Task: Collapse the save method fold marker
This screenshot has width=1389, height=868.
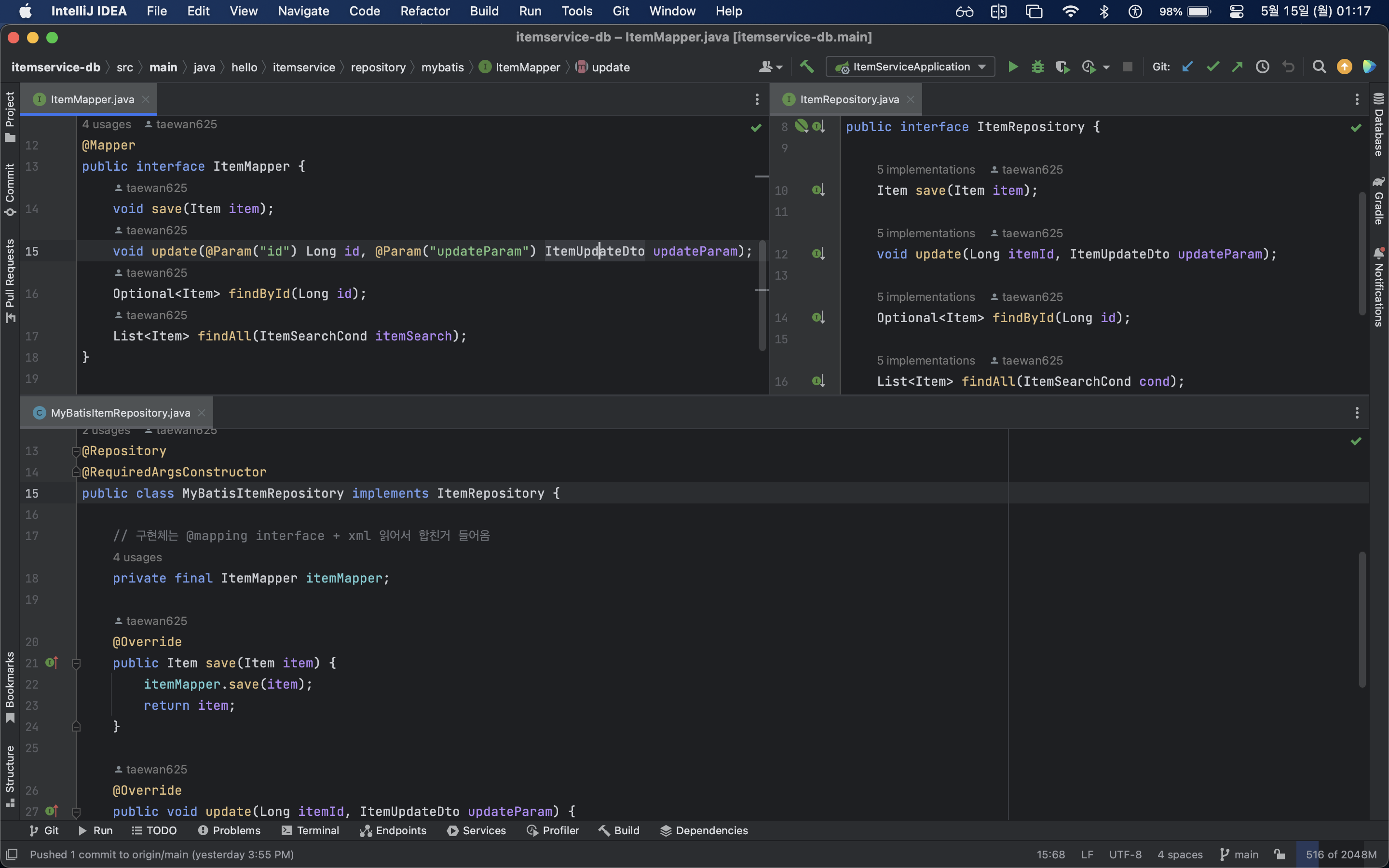Action: (76, 663)
